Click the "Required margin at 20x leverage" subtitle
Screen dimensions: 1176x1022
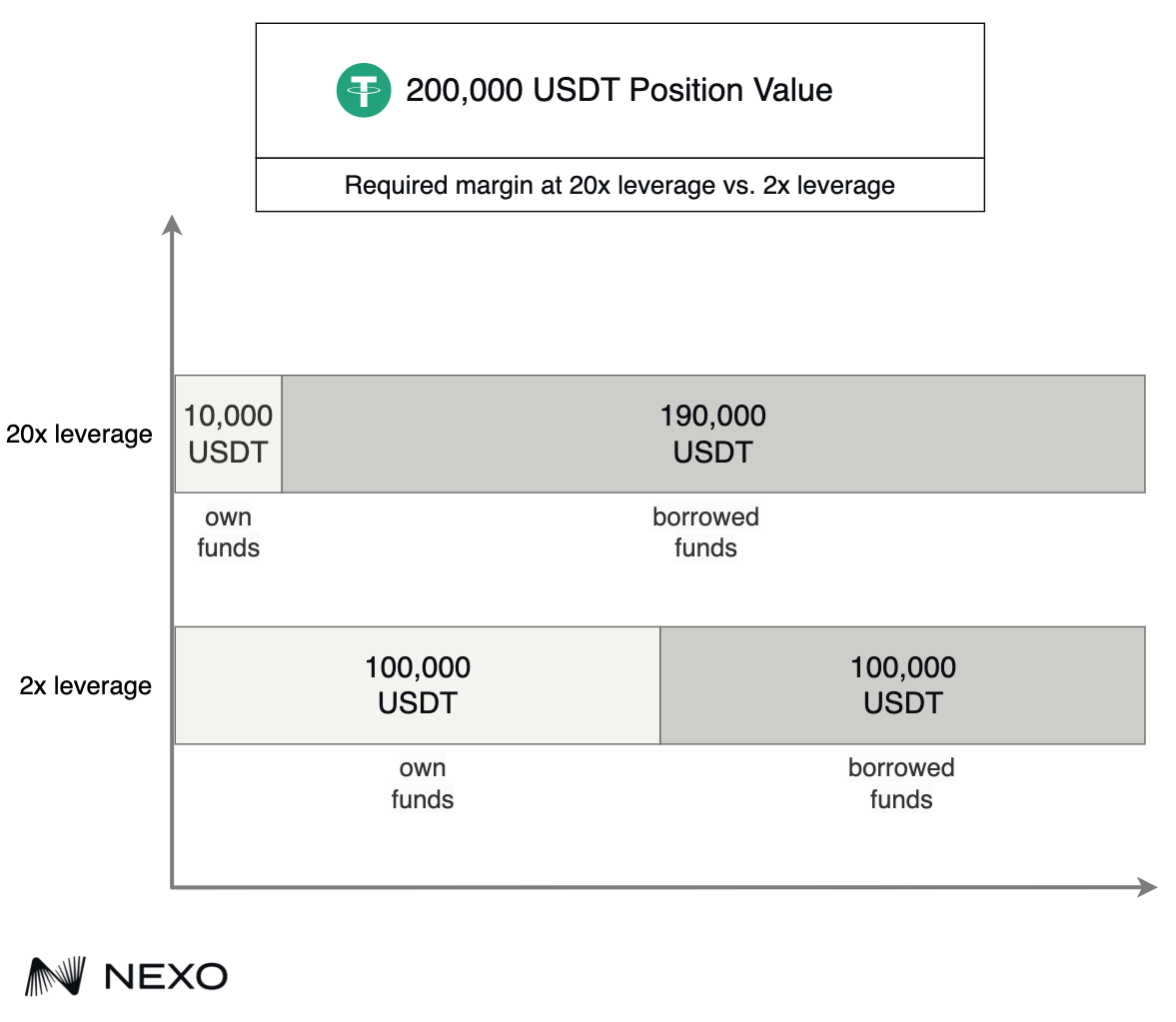(619, 185)
